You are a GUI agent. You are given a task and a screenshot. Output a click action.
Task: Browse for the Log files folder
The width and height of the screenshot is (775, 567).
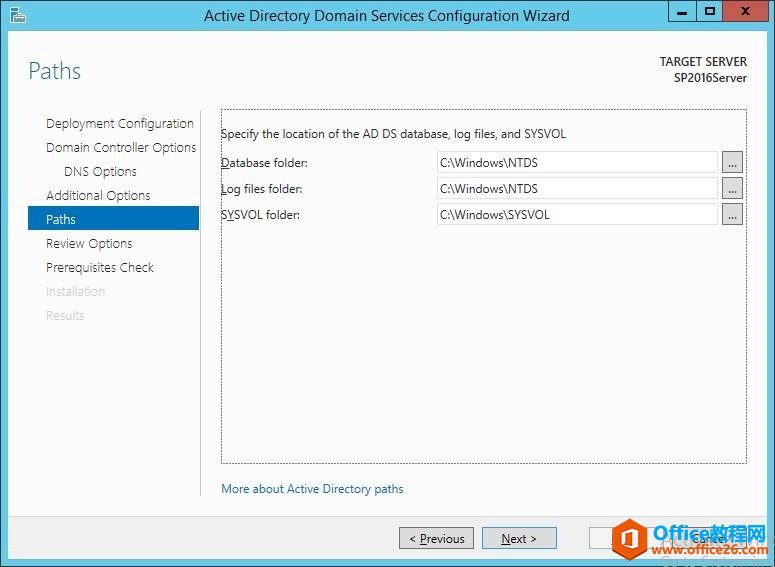coord(732,188)
